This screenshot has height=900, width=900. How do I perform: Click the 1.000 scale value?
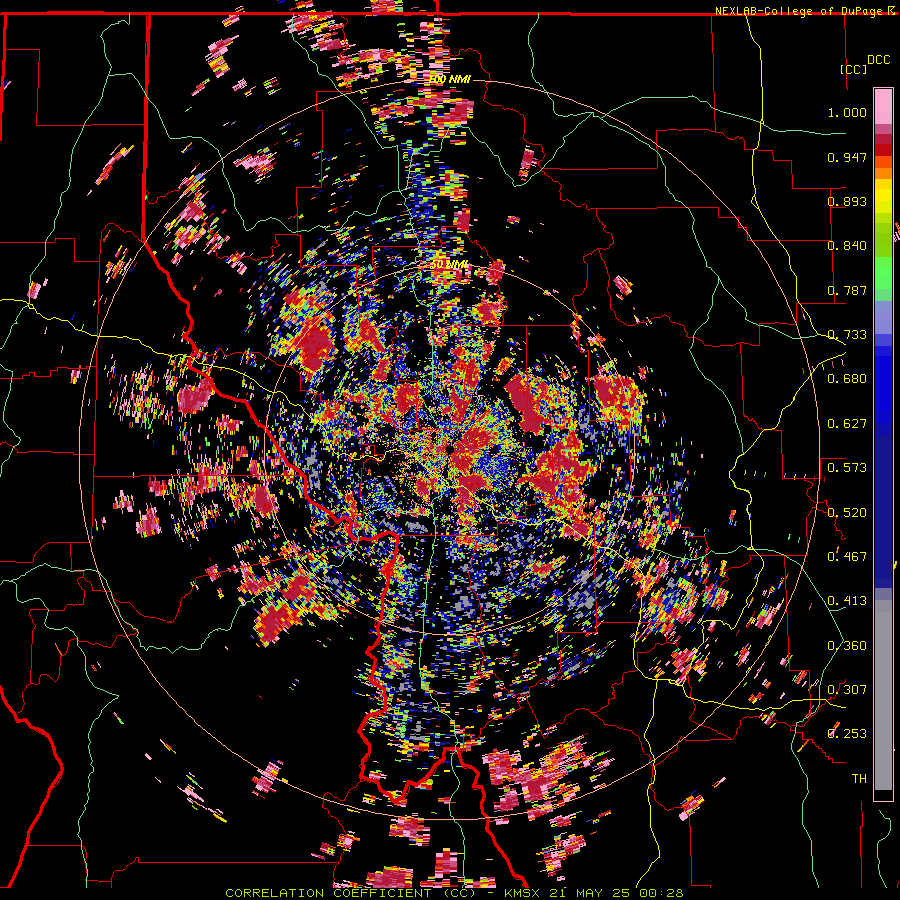pos(847,112)
